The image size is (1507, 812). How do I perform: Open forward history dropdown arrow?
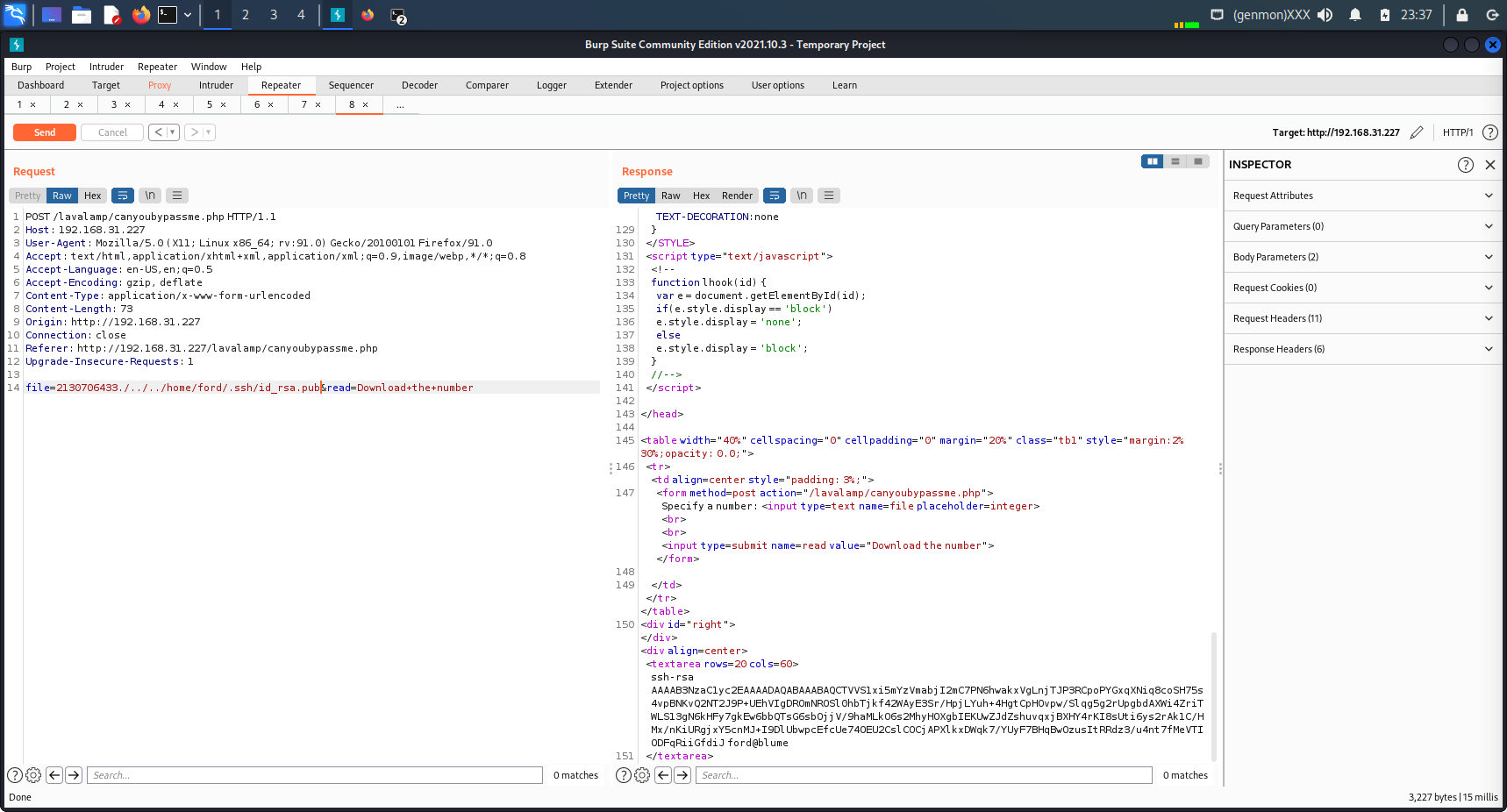(x=209, y=132)
